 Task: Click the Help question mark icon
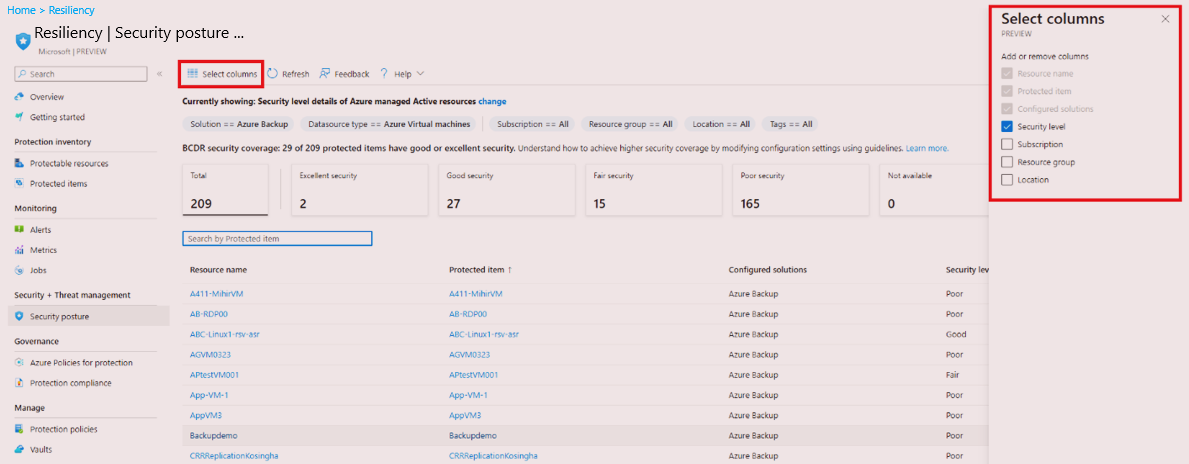pyautogui.click(x=384, y=74)
